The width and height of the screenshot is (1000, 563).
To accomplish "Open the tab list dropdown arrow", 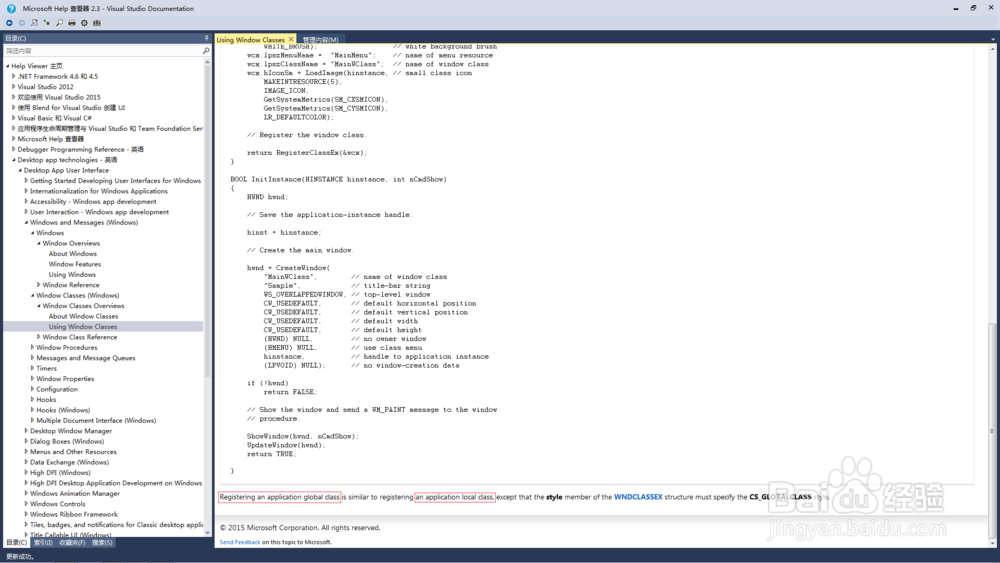I will [x=992, y=40].
